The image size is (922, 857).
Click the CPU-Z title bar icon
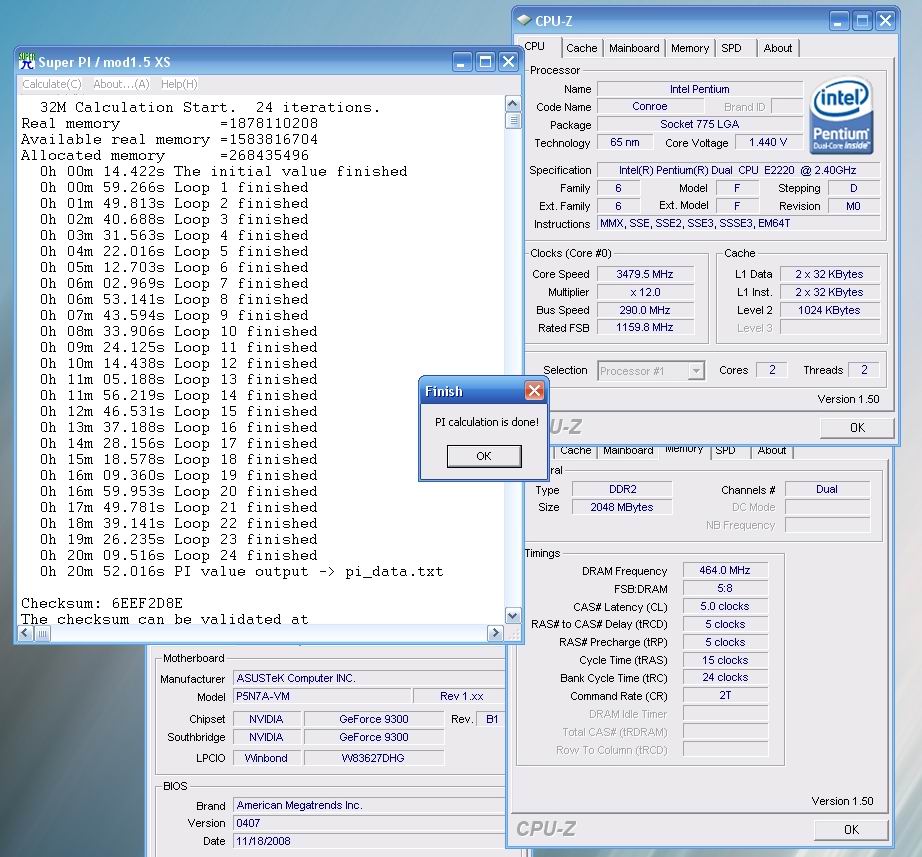pyautogui.click(x=524, y=20)
